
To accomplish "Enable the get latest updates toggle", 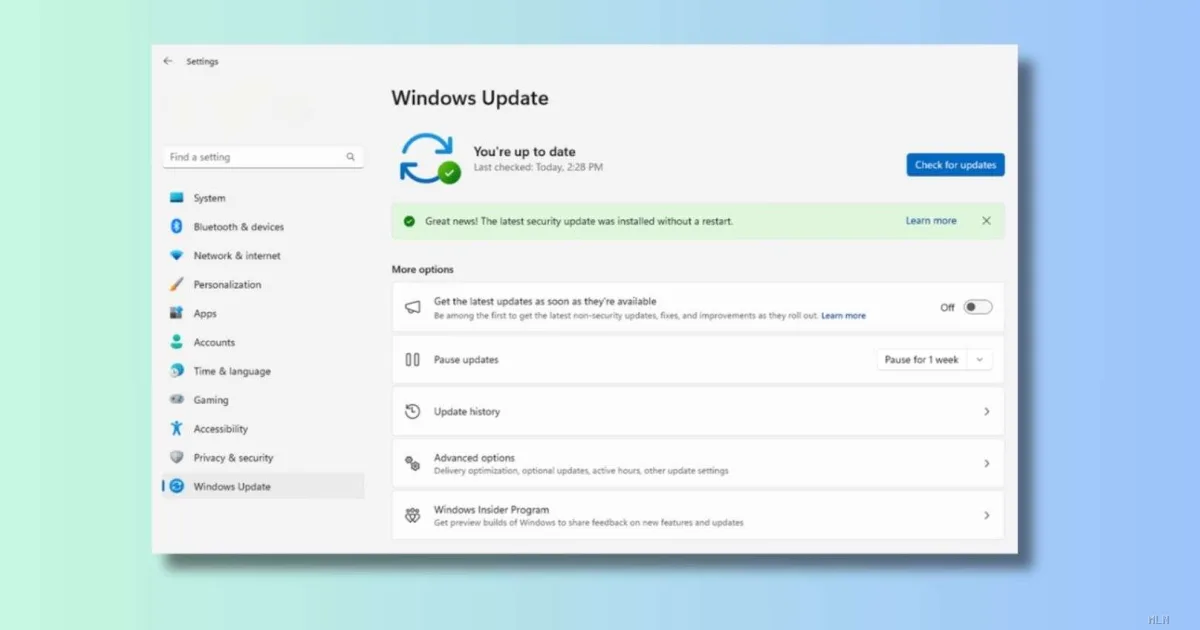I will pyautogui.click(x=977, y=307).
